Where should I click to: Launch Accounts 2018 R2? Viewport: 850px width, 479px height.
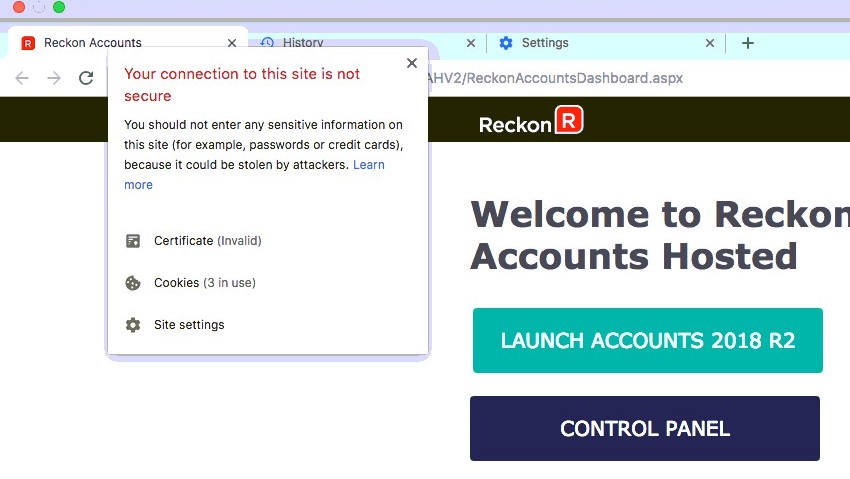pos(648,340)
